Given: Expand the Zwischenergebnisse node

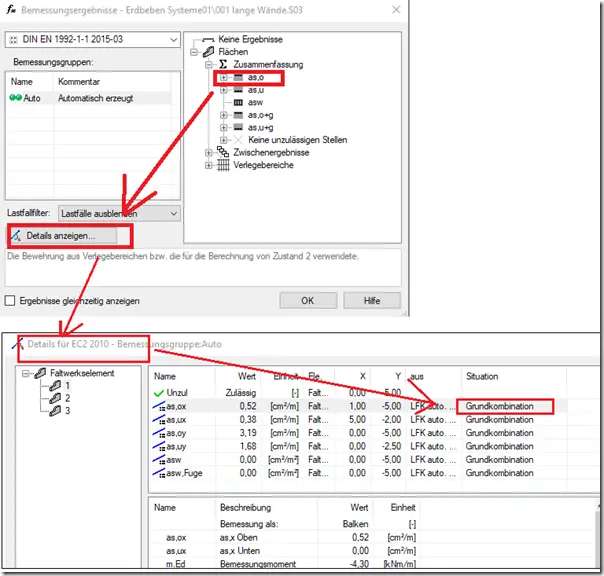Looking at the screenshot, I should [x=208, y=153].
